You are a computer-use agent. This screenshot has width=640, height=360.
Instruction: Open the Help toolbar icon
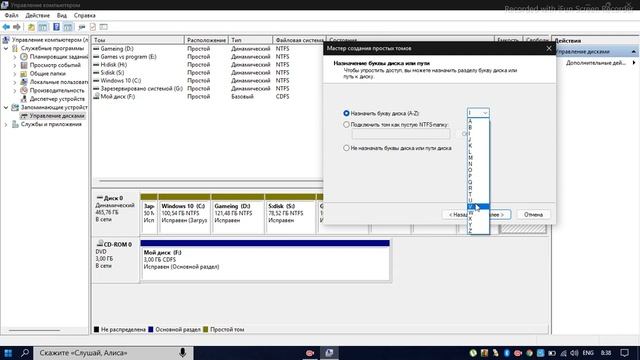coord(56,27)
